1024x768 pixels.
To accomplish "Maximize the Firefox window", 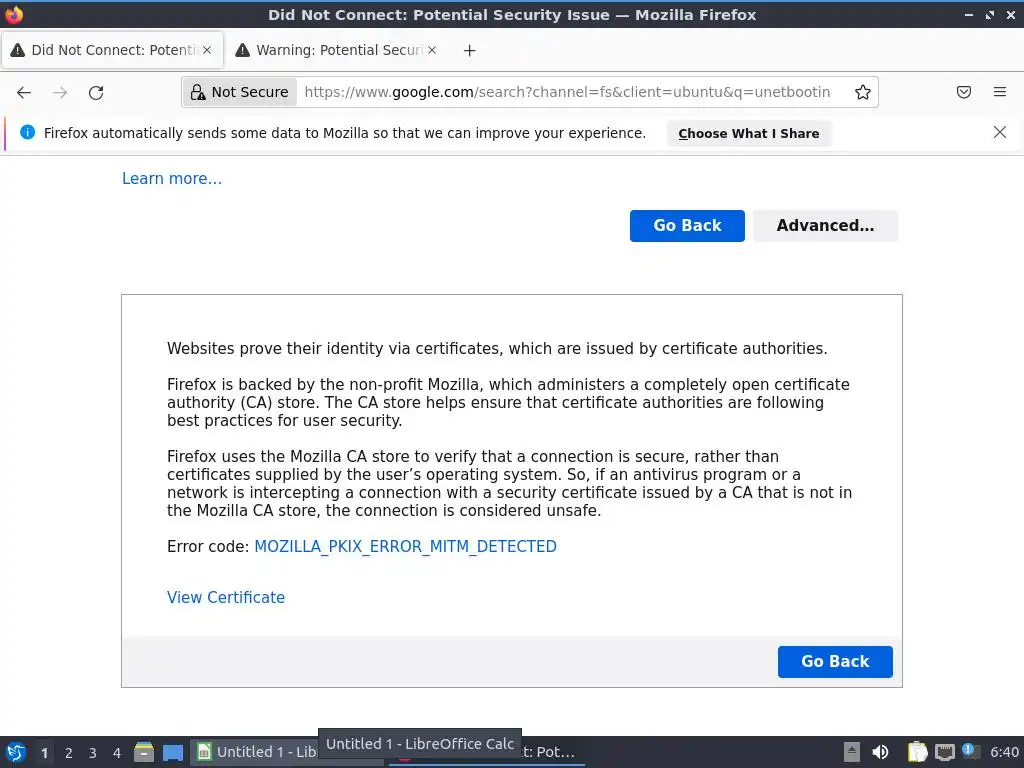I will (990, 14).
